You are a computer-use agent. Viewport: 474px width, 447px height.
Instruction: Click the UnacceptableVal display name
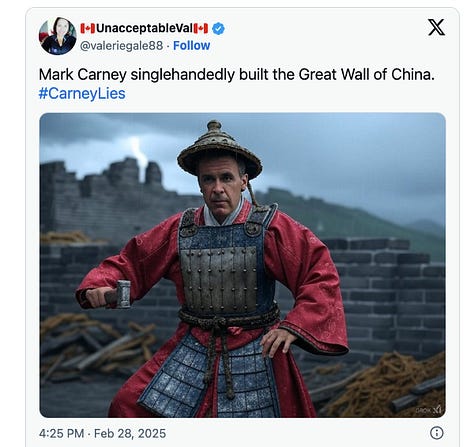pos(144,29)
